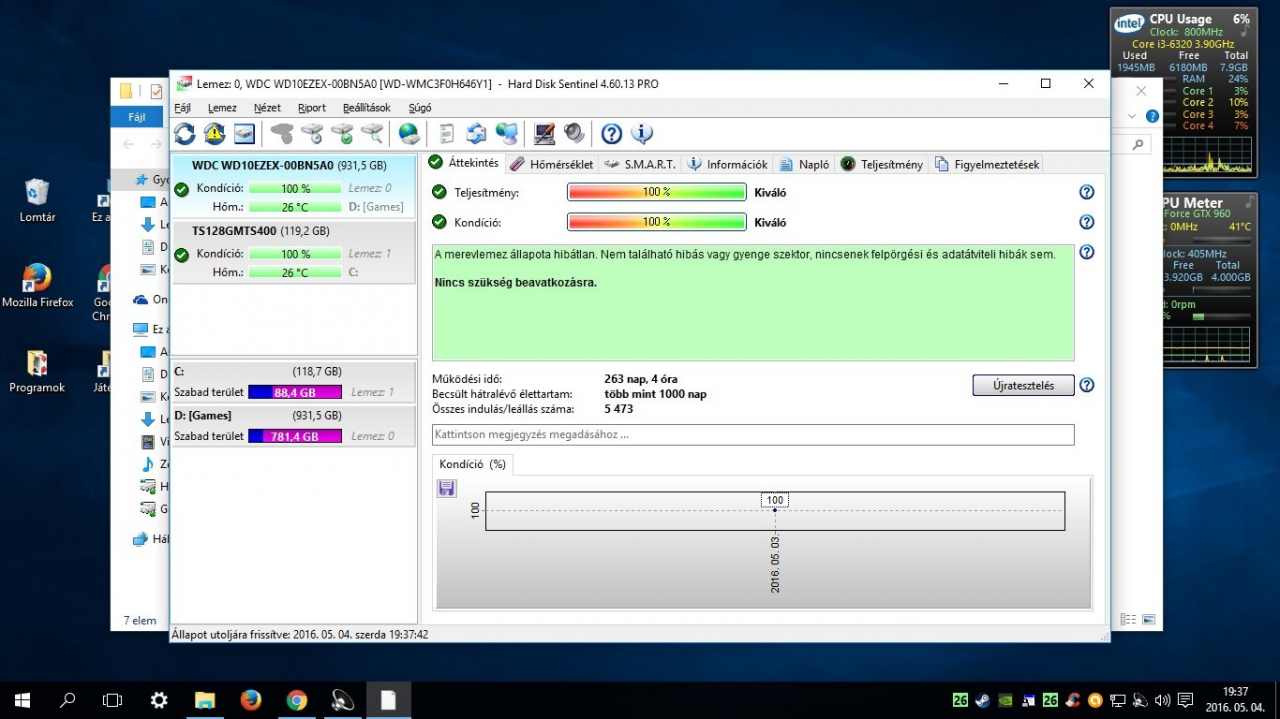Open the Riport menu

[312, 108]
